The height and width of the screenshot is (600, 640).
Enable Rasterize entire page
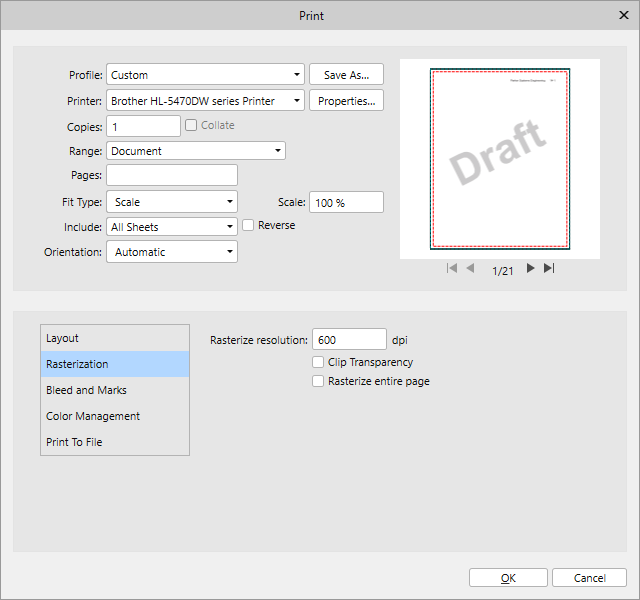click(318, 381)
